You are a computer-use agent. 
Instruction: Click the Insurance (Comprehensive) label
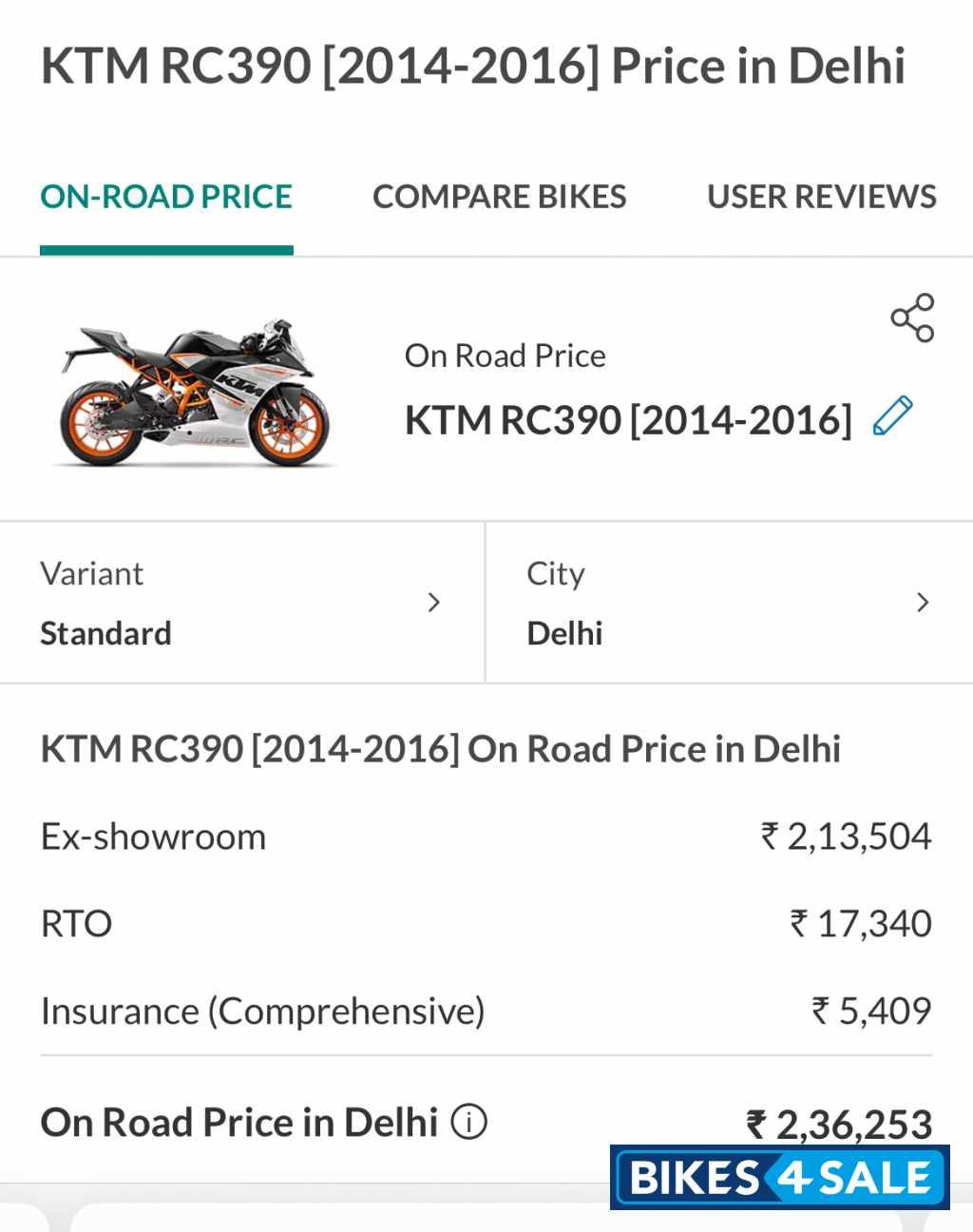262,1011
